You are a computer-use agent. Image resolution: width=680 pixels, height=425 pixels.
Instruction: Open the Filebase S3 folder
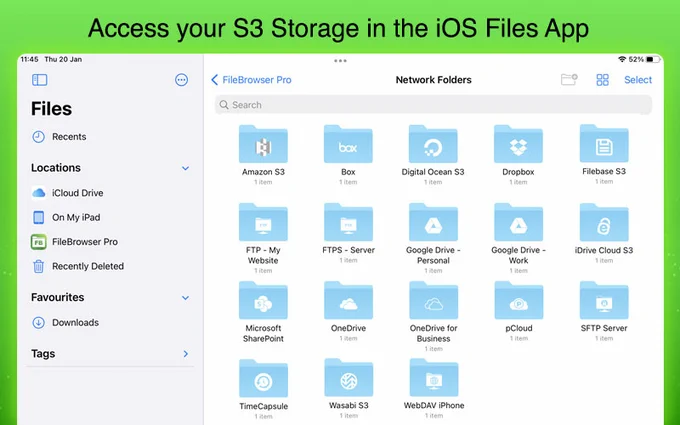click(x=604, y=144)
